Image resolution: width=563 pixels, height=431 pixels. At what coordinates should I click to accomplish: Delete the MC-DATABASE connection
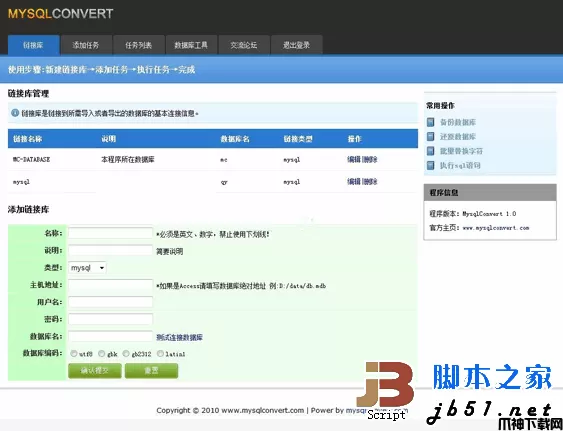coord(370,159)
